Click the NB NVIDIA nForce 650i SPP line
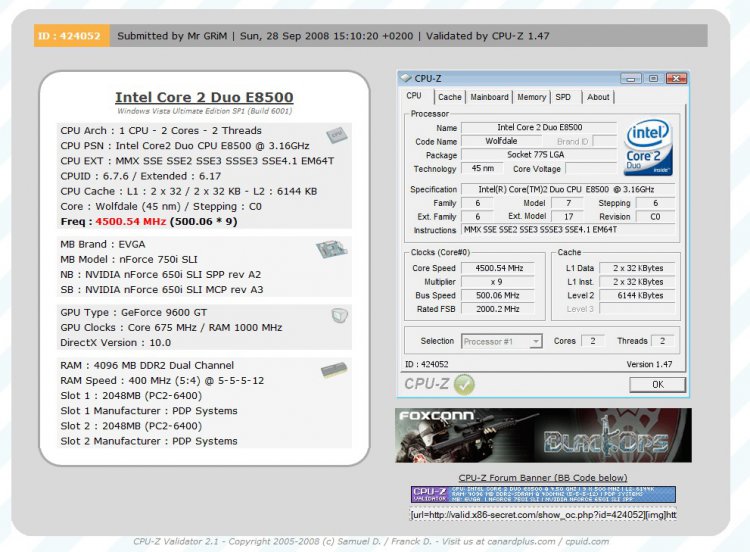 161,275
